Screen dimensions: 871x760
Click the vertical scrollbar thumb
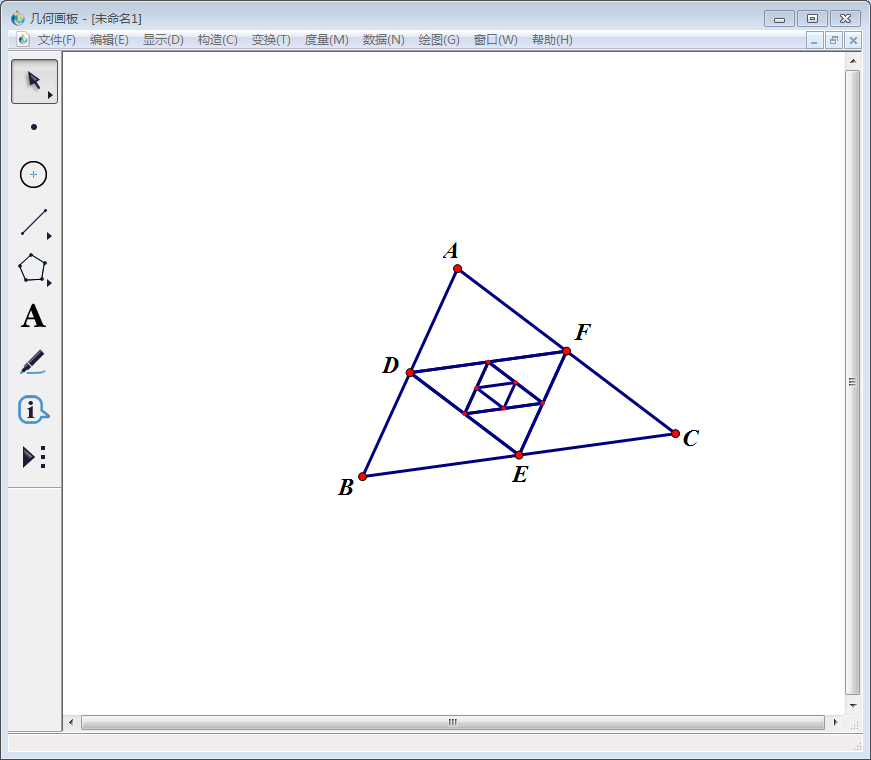853,382
